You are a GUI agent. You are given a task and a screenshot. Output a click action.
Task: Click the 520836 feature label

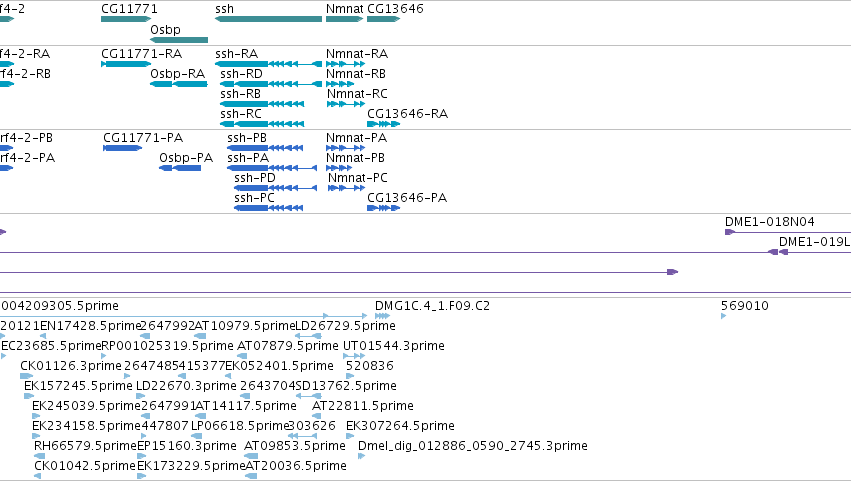pyautogui.click(x=370, y=366)
